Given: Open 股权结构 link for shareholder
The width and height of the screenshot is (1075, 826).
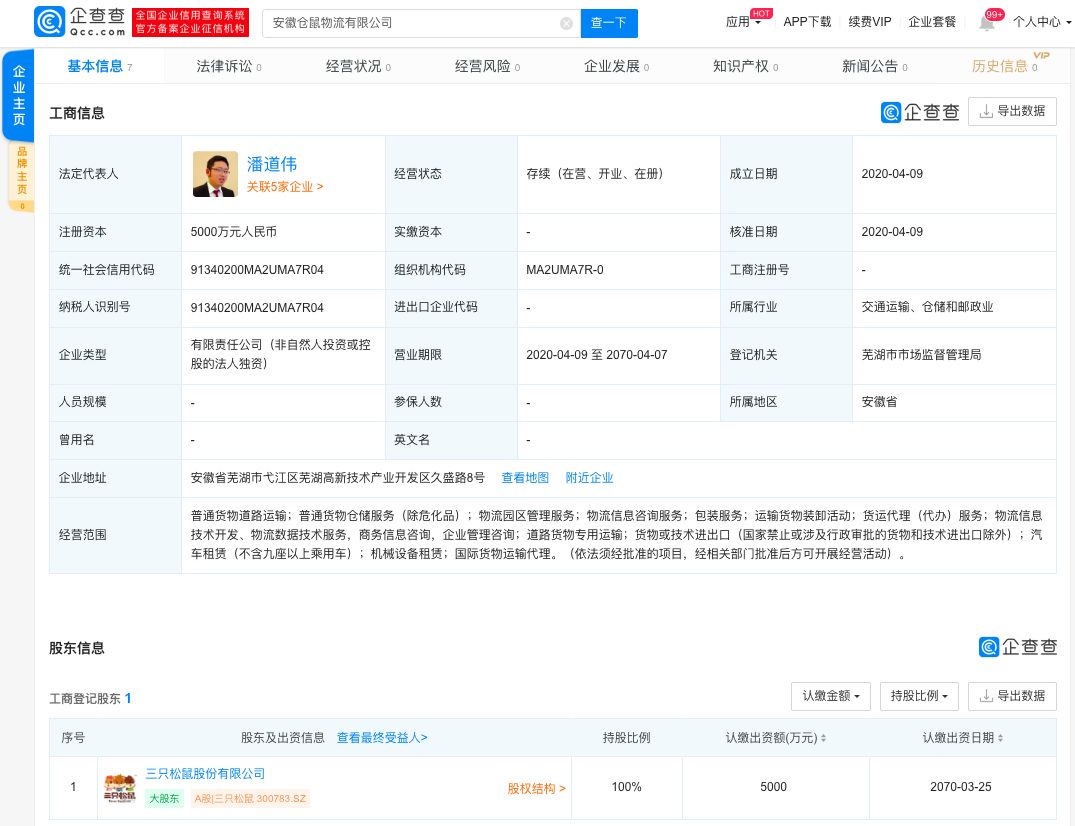Looking at the screenshot, I should pyautogui.click(x=536, y=788).
